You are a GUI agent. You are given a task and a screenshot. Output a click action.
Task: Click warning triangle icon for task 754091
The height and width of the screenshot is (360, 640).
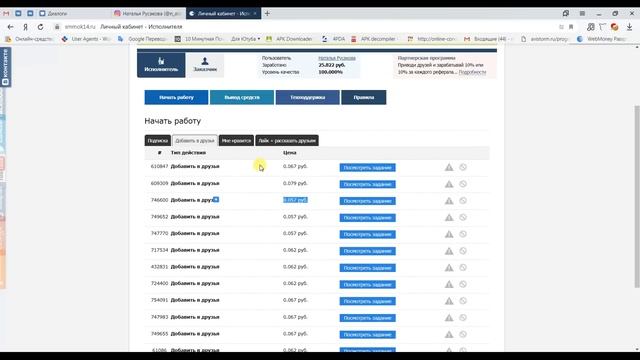pyautogui.click(x=449, y=301)
